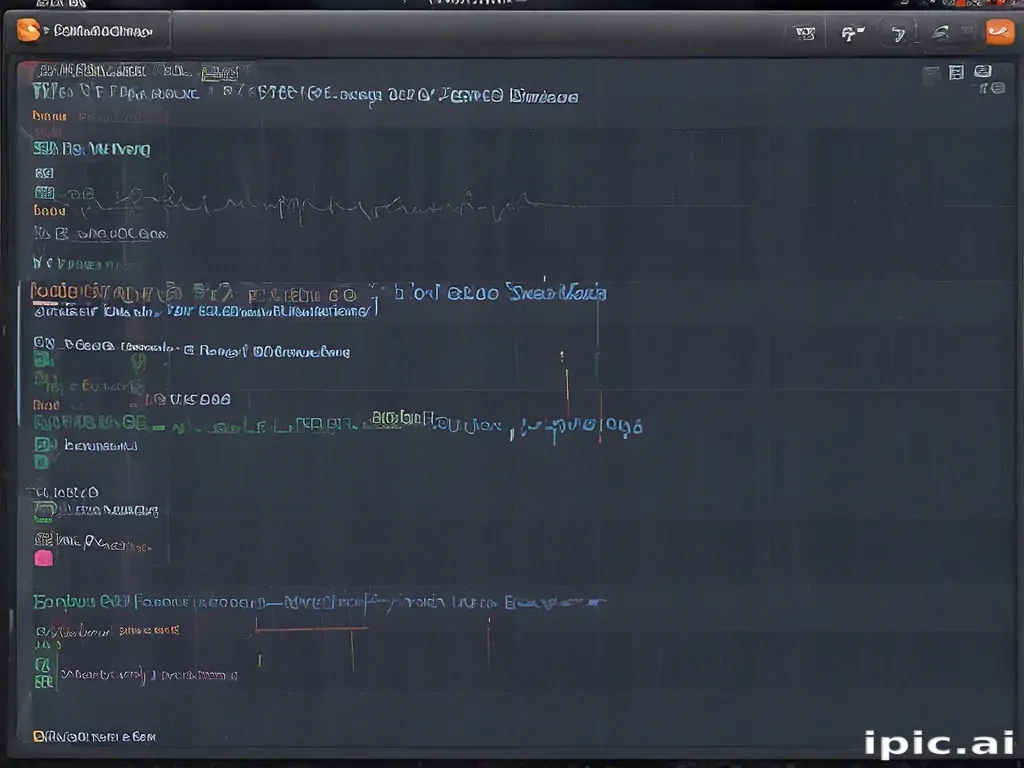Click the orange heading line mid-panel
The image size is (1024, 768).
(195, 292)
